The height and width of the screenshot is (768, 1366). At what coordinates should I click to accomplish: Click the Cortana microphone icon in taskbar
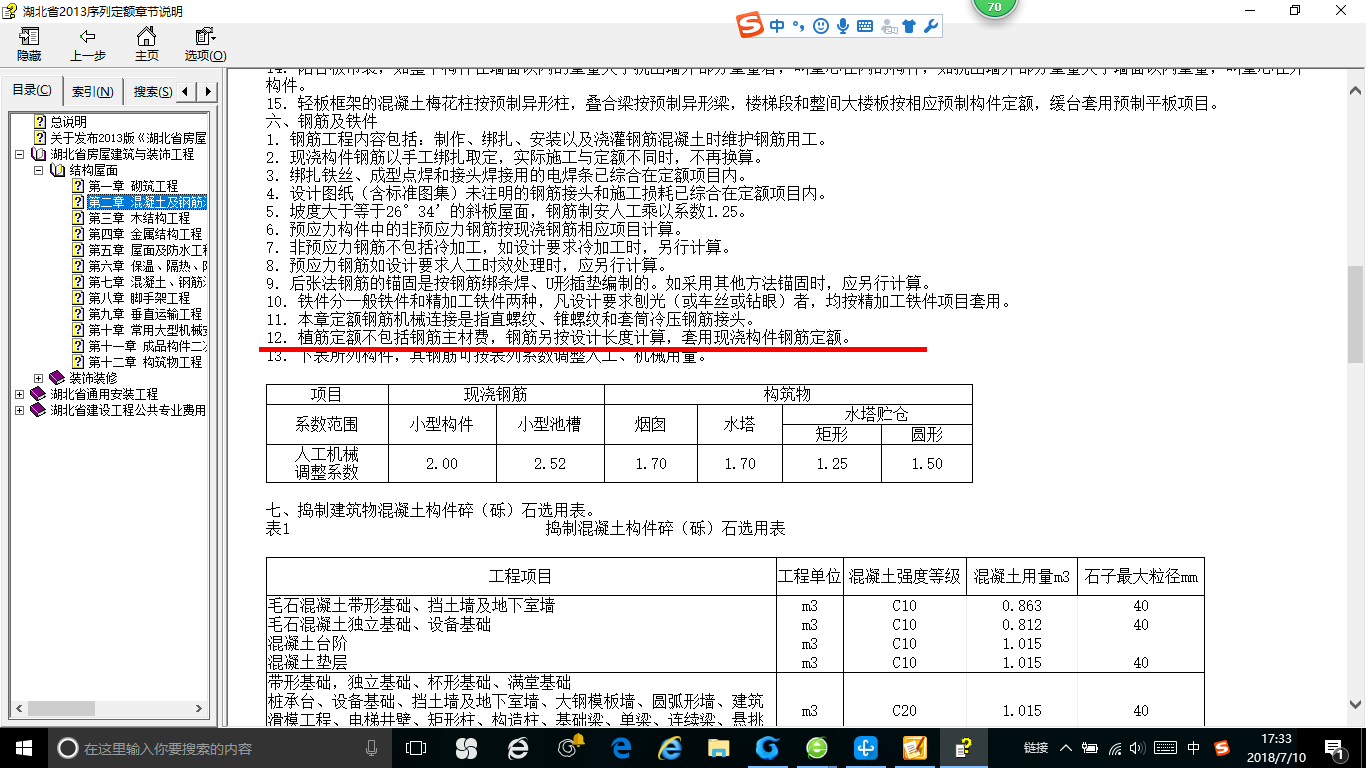tap(372, 747)
